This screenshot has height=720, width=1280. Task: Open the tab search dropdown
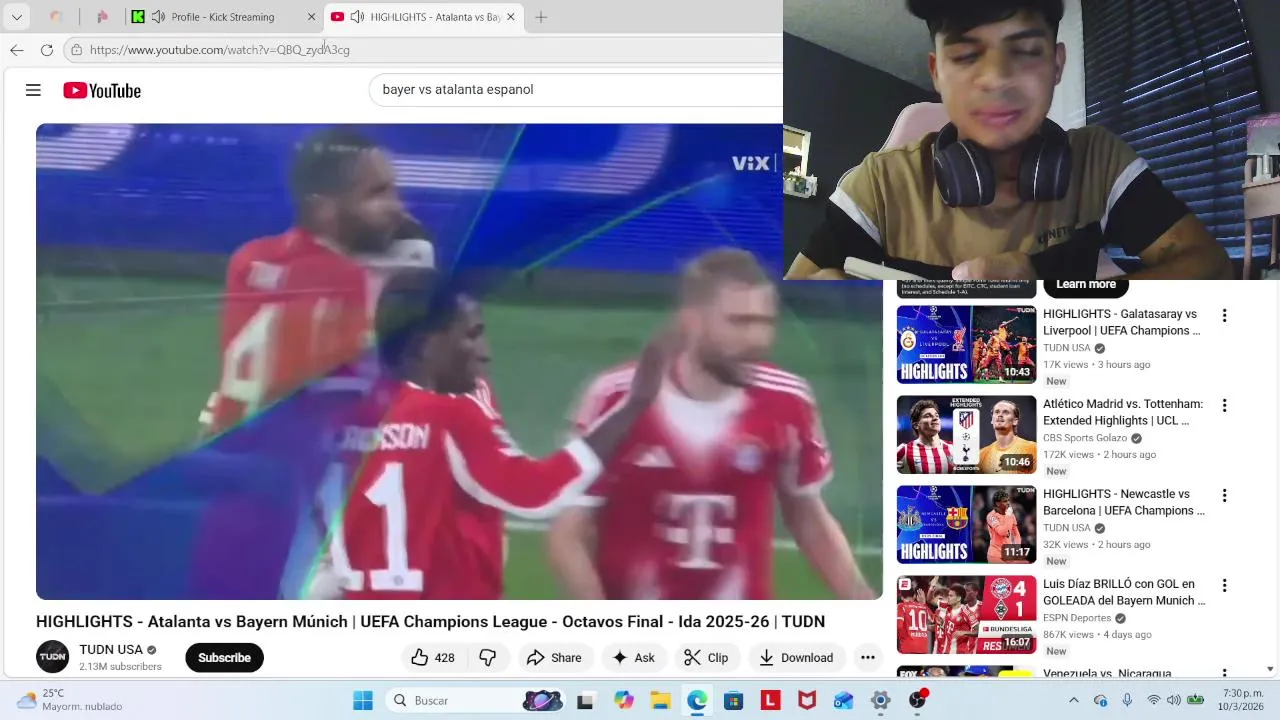pyautogui.click(x=16, y=17)
